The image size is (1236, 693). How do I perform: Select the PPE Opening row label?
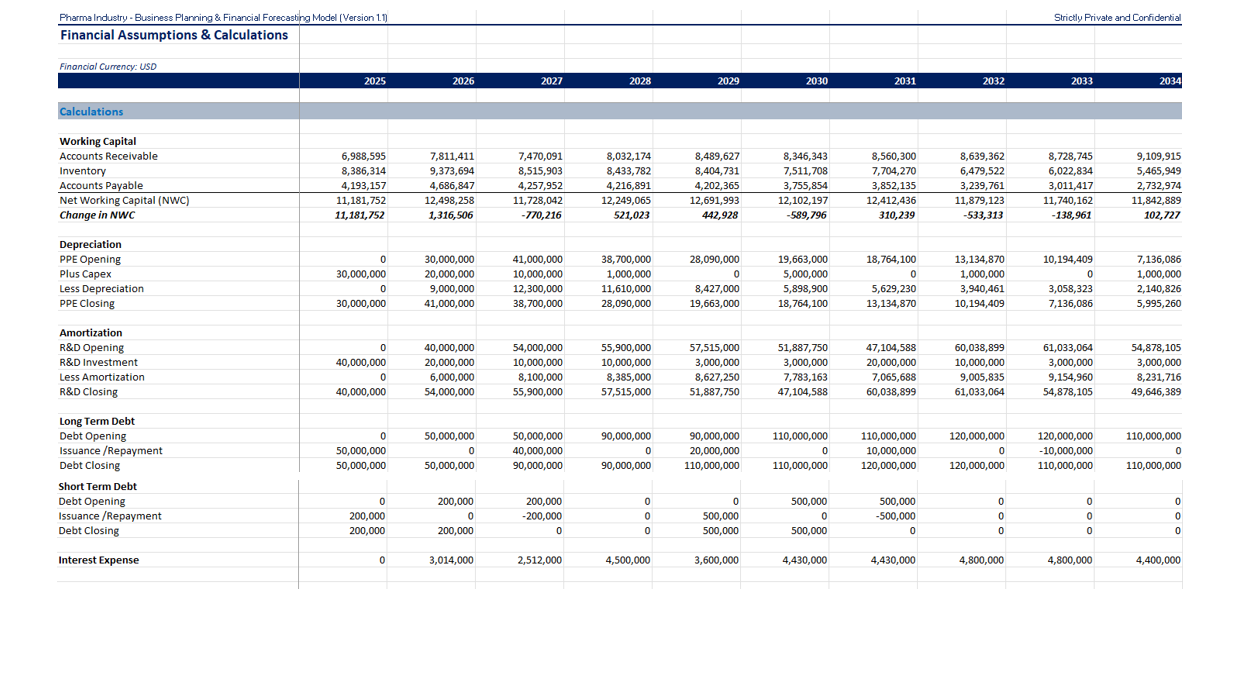point(92,259)
